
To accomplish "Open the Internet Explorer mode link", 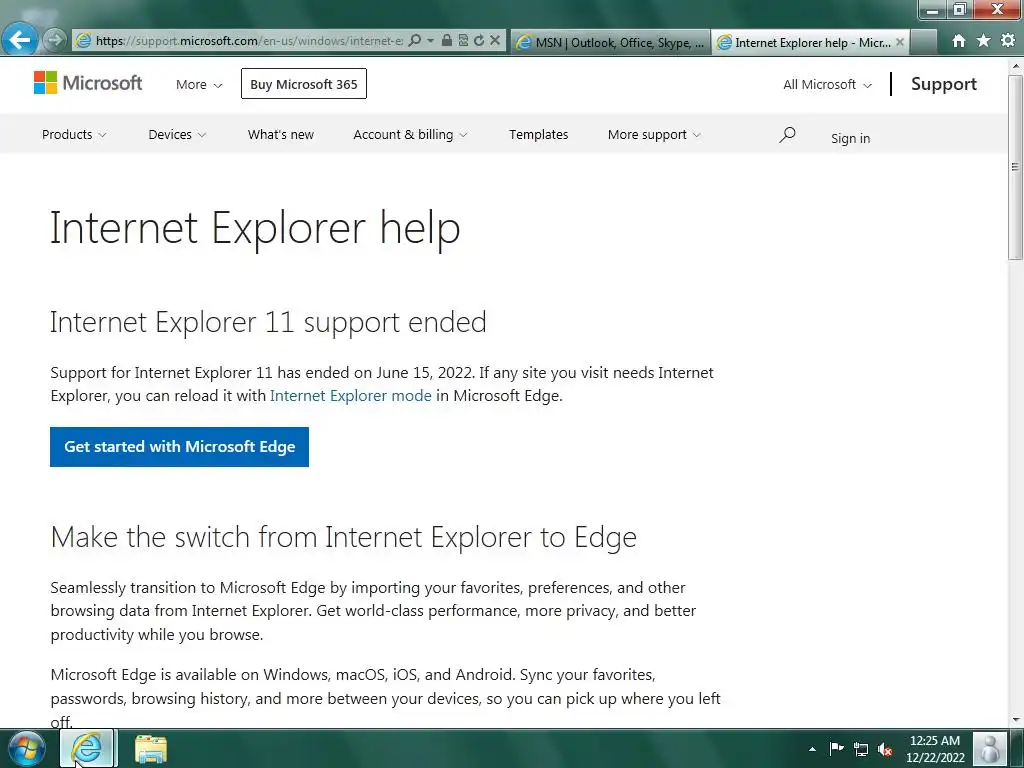I will click(x=351, y=396).
